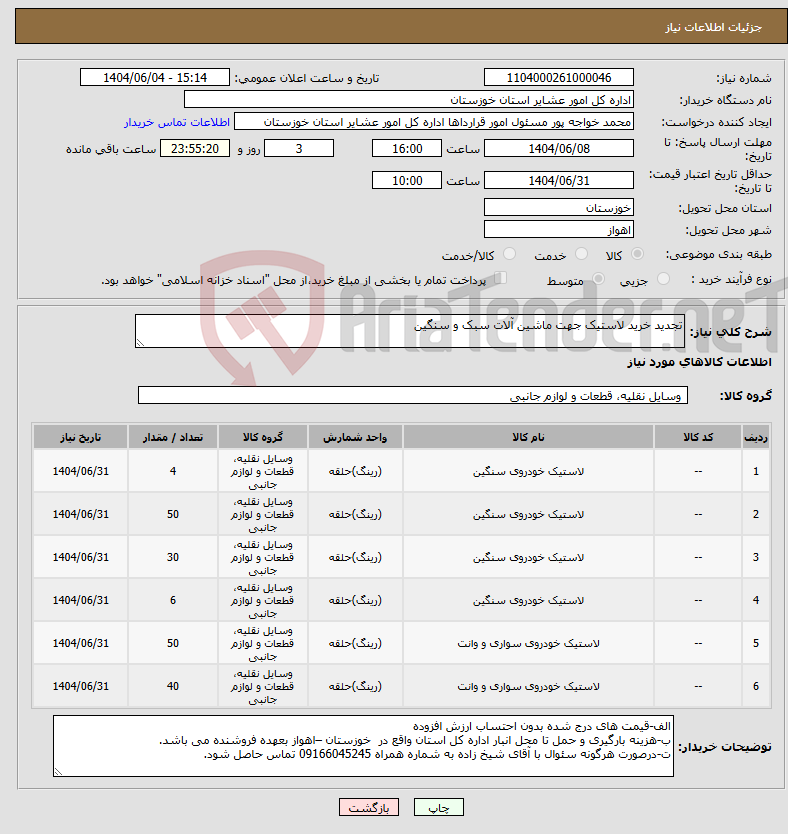Select the کالا radio button
The image size is (788, 834).
pos(636,254)
